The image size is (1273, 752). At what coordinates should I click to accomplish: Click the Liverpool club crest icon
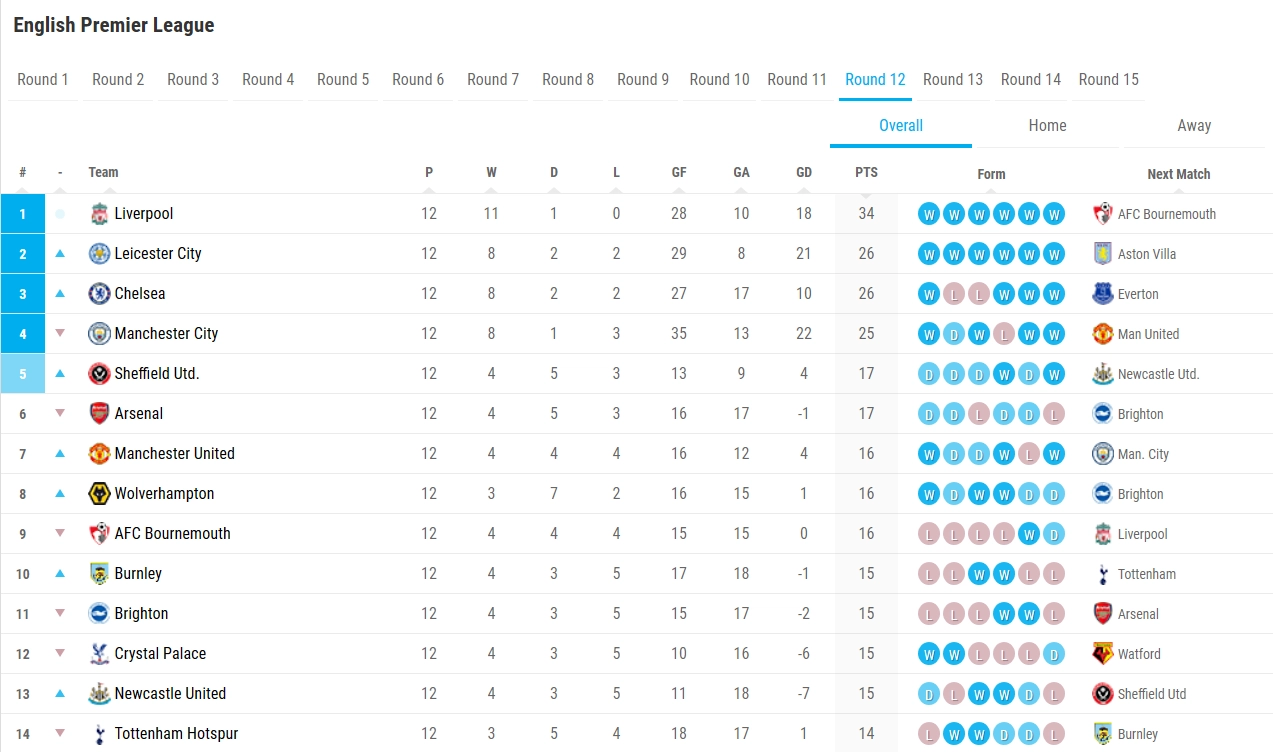tap(99, 213)
